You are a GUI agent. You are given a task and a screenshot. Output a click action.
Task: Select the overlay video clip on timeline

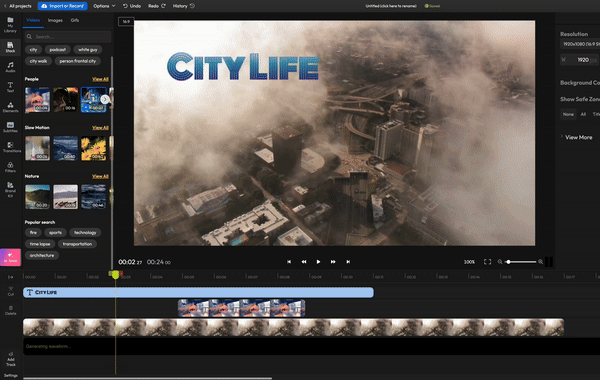pyautogui.click(x=241, y=308)
